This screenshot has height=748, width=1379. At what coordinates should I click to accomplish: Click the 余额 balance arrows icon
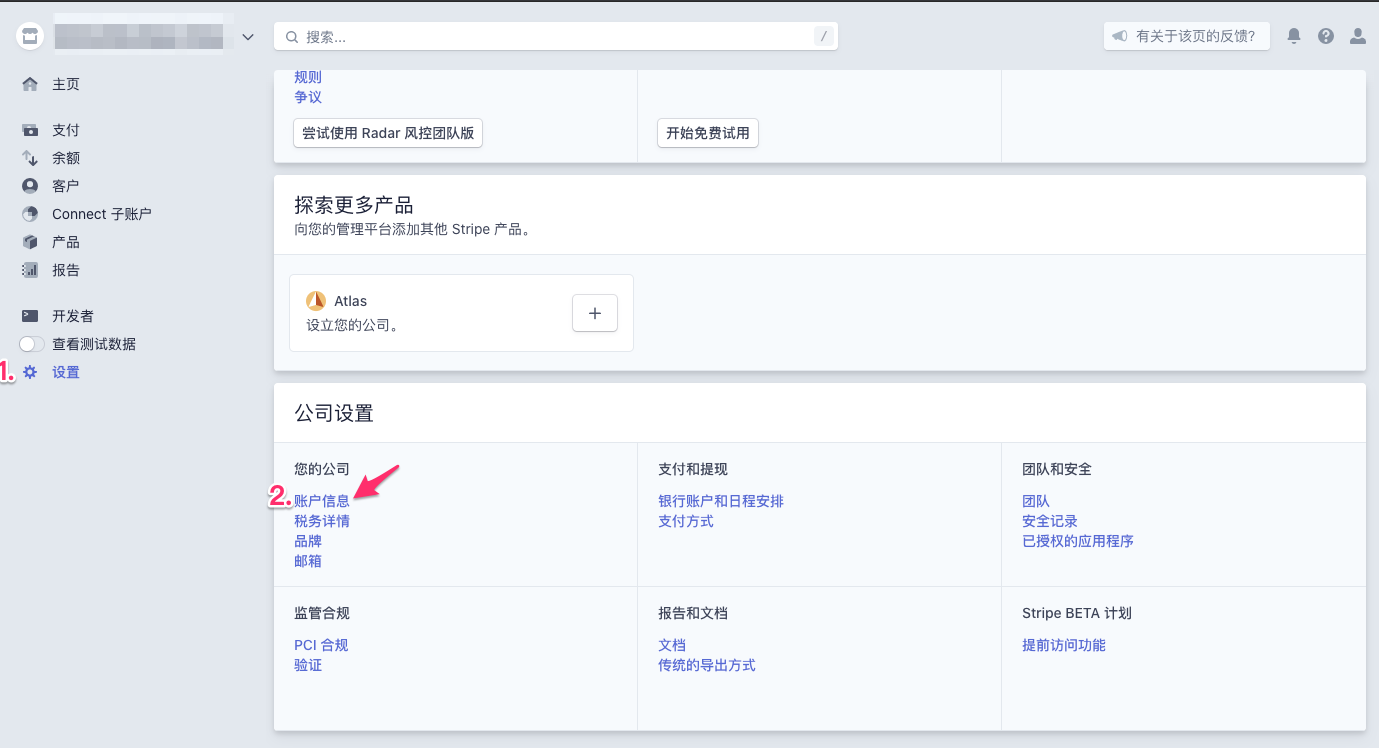30,158
